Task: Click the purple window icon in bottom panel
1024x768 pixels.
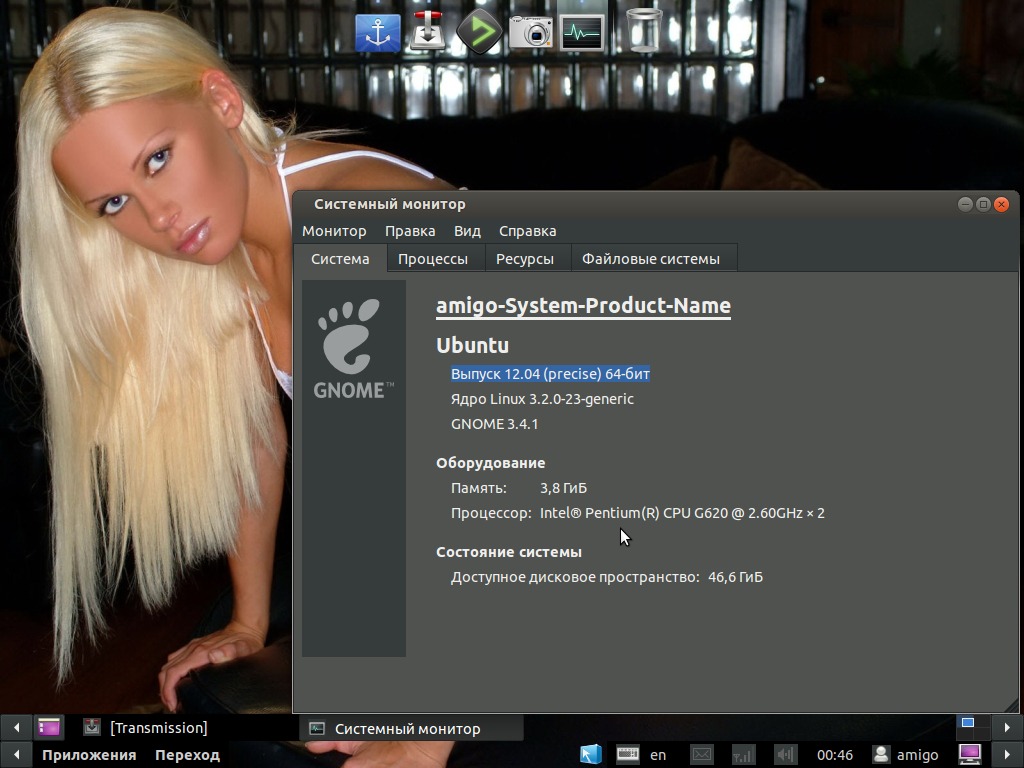Action: pos(49,727)
